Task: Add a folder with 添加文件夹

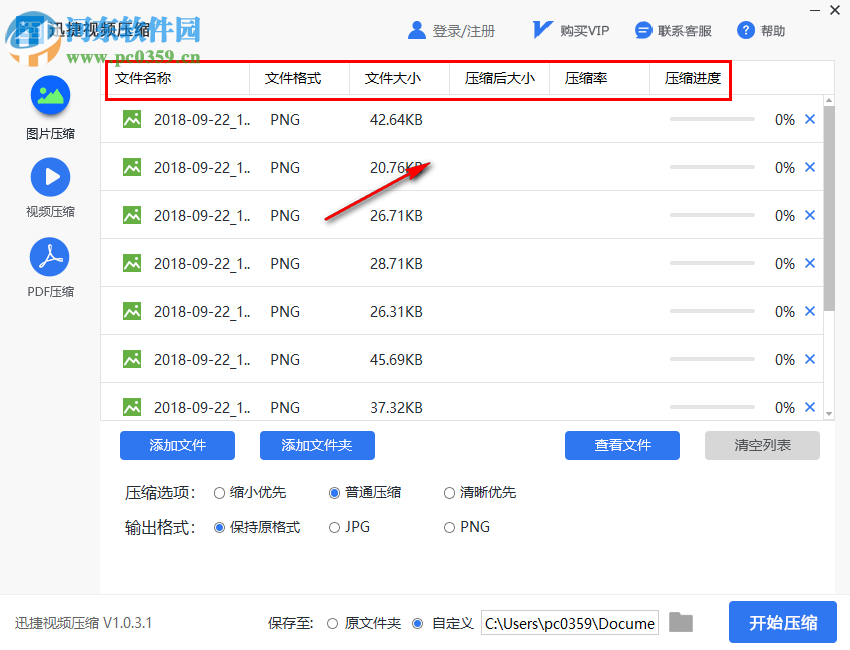Action: click(x=317, y=445)
